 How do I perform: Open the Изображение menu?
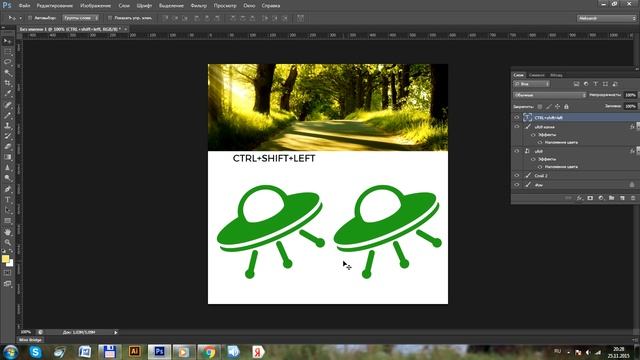96,6
